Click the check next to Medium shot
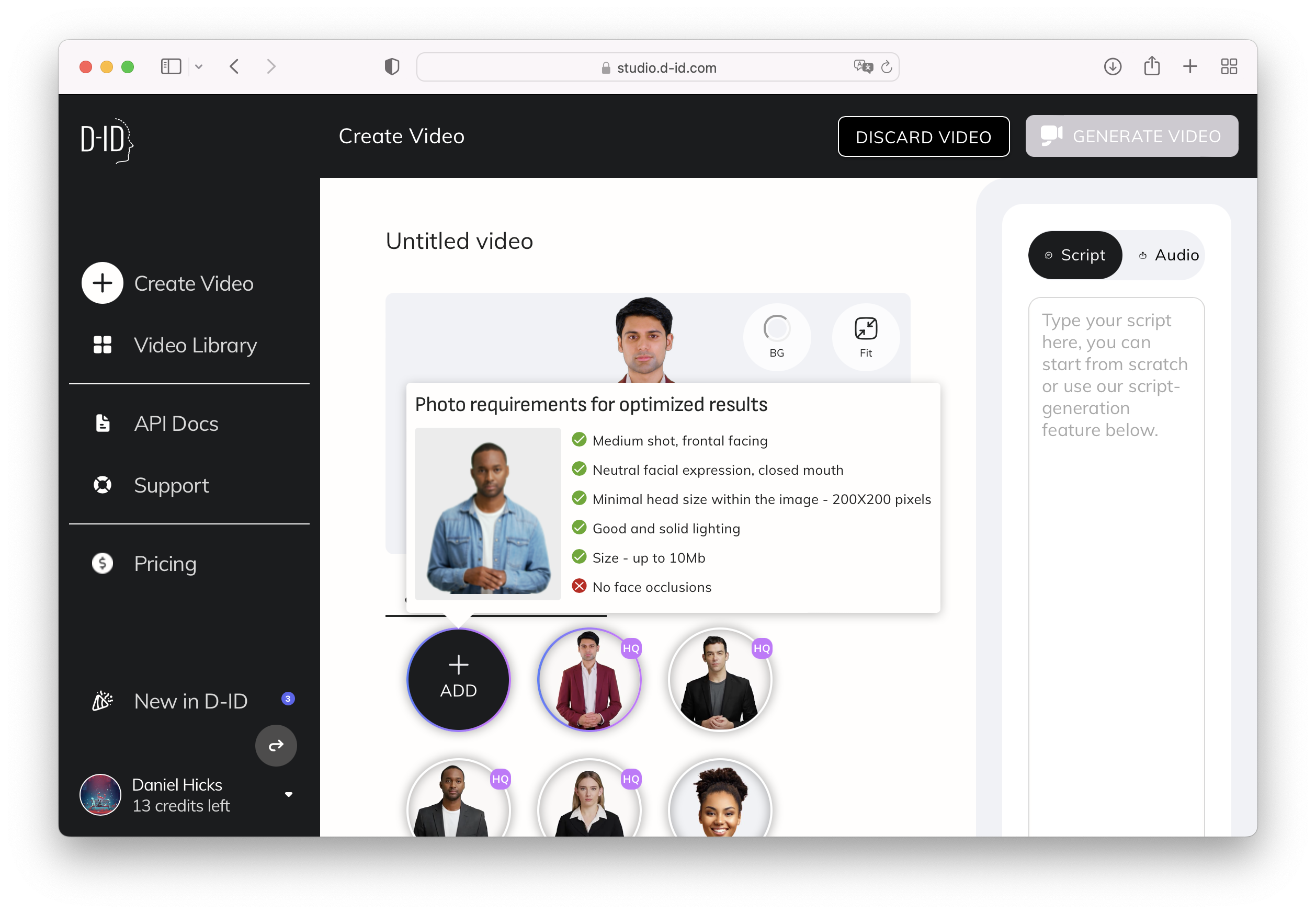 coord(578,439)
